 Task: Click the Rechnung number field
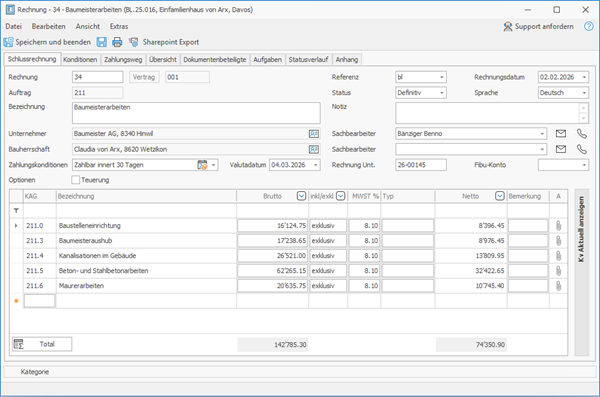tap(98, 77)
